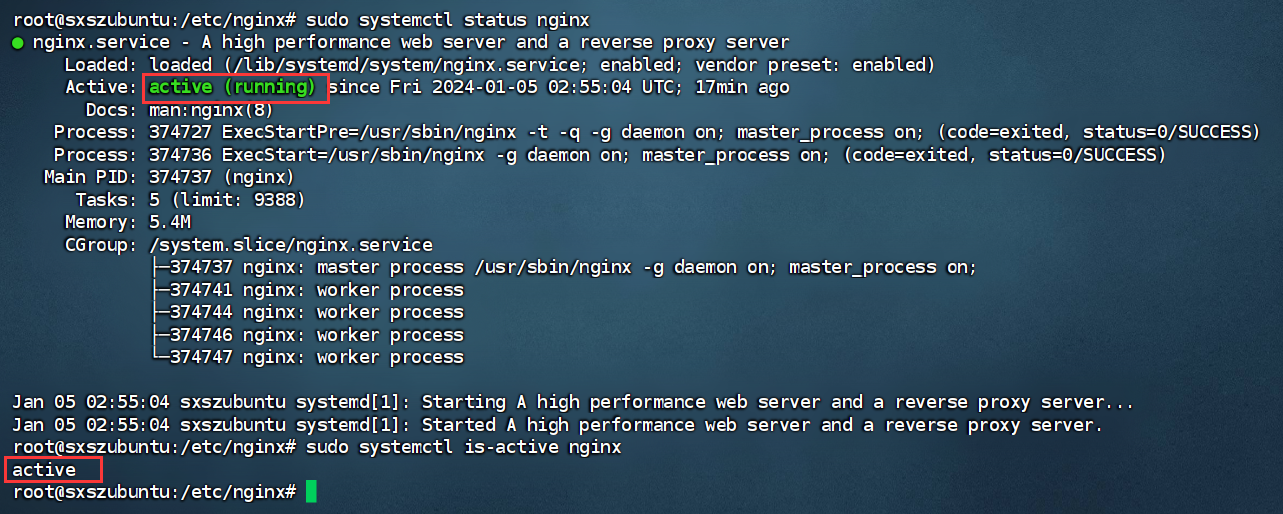Select the command 'sudo systemctl status nginx'

point(448,20)
